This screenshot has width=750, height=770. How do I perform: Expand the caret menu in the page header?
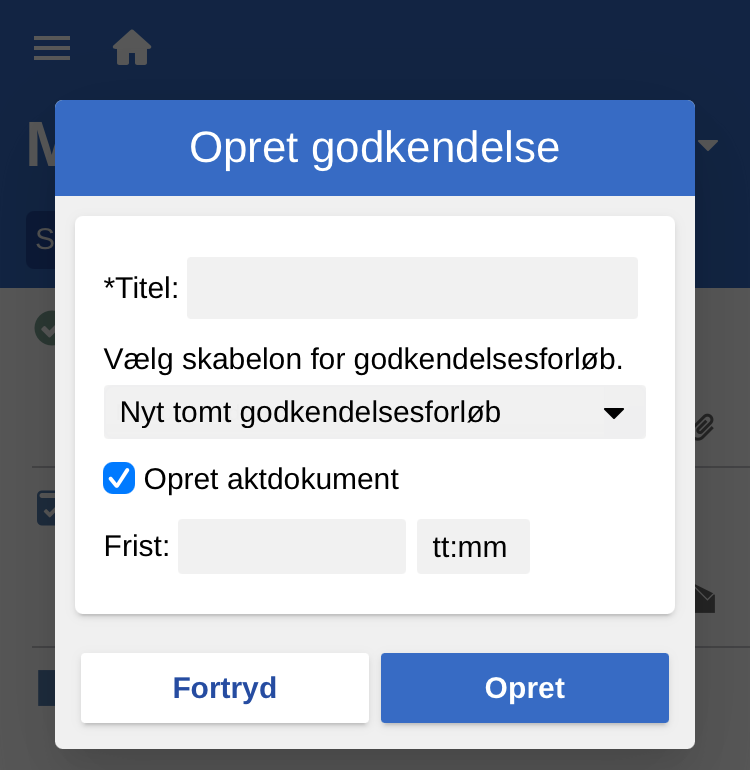708,146
